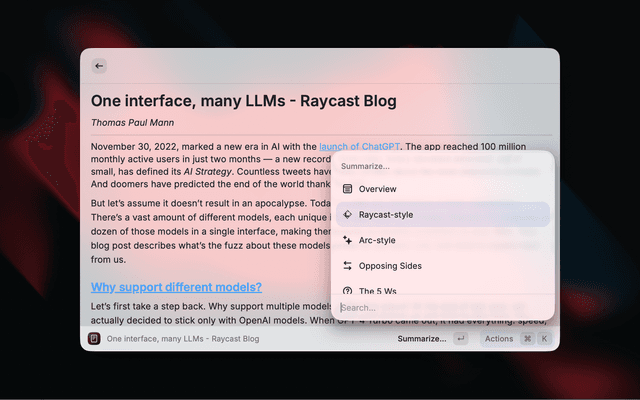Click author name Thomas Paul Mann

pos(138,123)
